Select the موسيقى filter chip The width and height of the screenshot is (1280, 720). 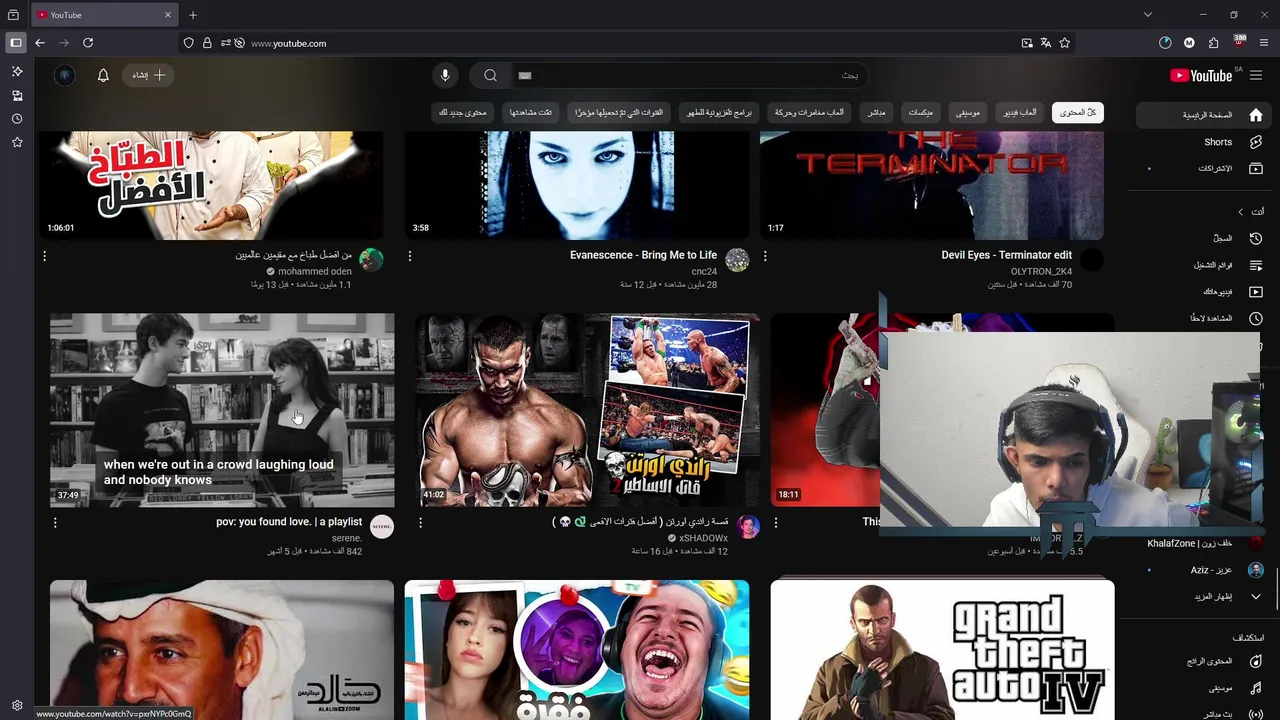[968, 113]
